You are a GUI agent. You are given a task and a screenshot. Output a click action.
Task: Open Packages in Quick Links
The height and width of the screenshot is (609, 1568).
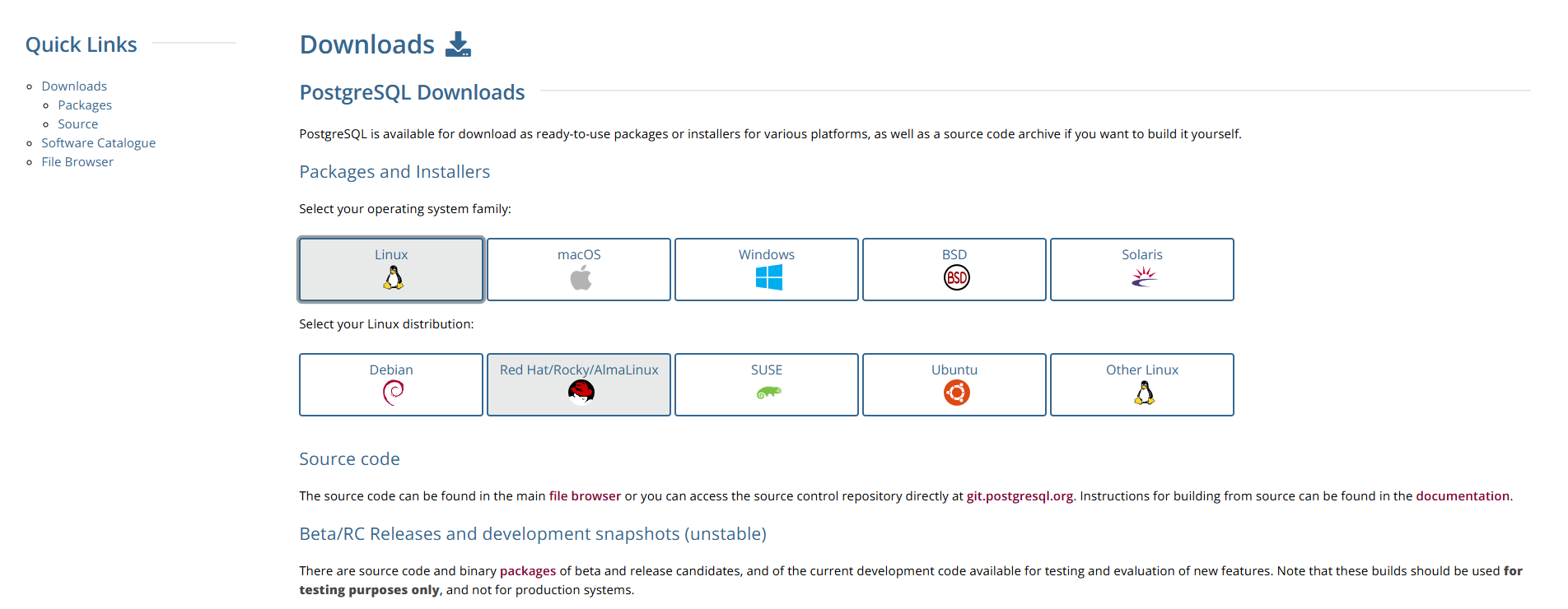point(85,105)
